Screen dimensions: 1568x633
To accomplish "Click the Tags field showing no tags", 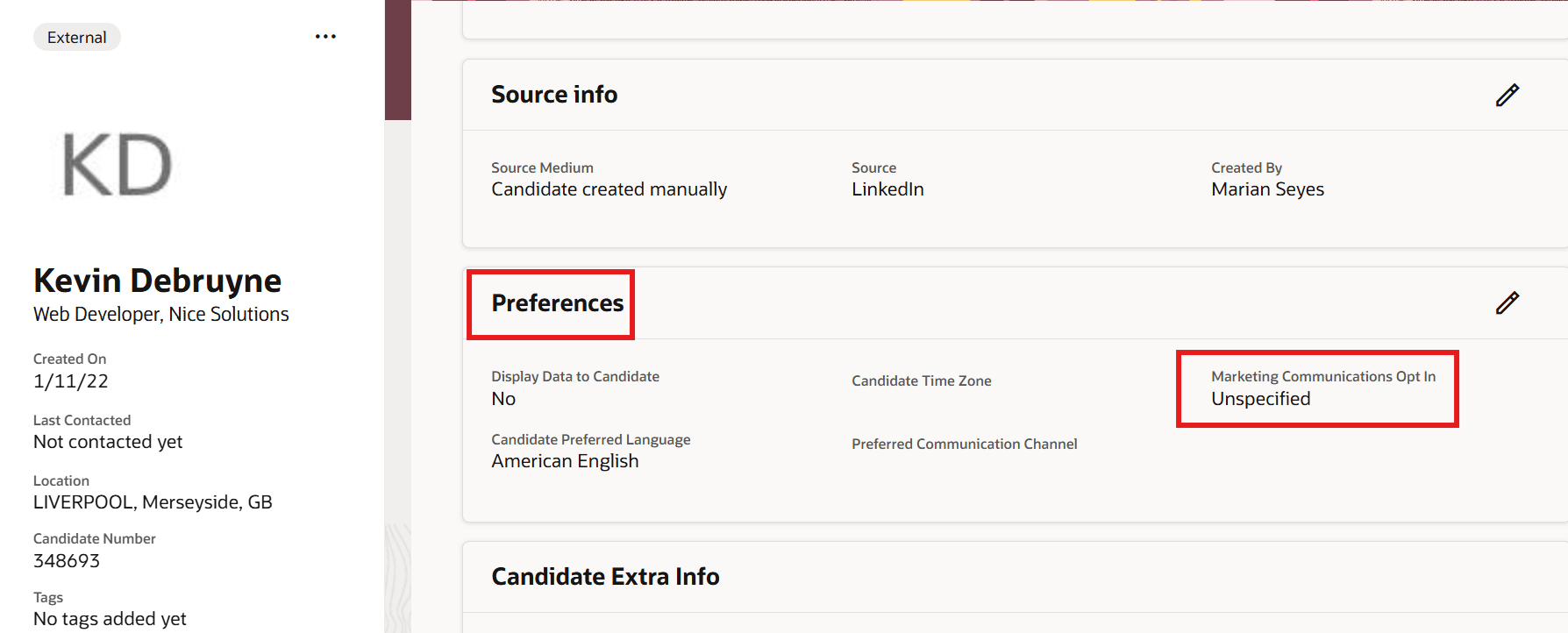I will (x=109, y=618).
